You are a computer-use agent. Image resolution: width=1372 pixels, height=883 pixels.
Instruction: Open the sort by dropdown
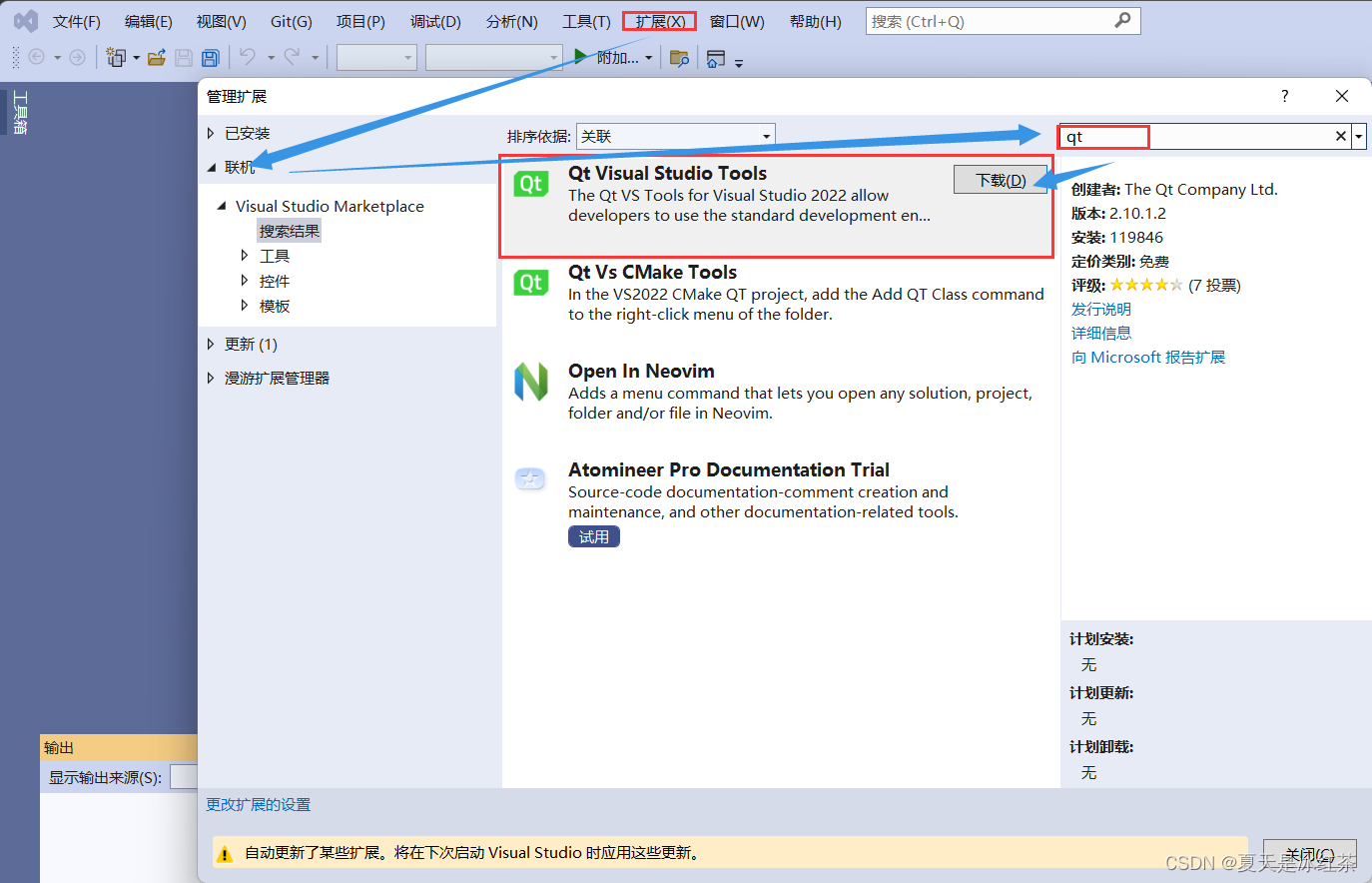click(676, 136)
